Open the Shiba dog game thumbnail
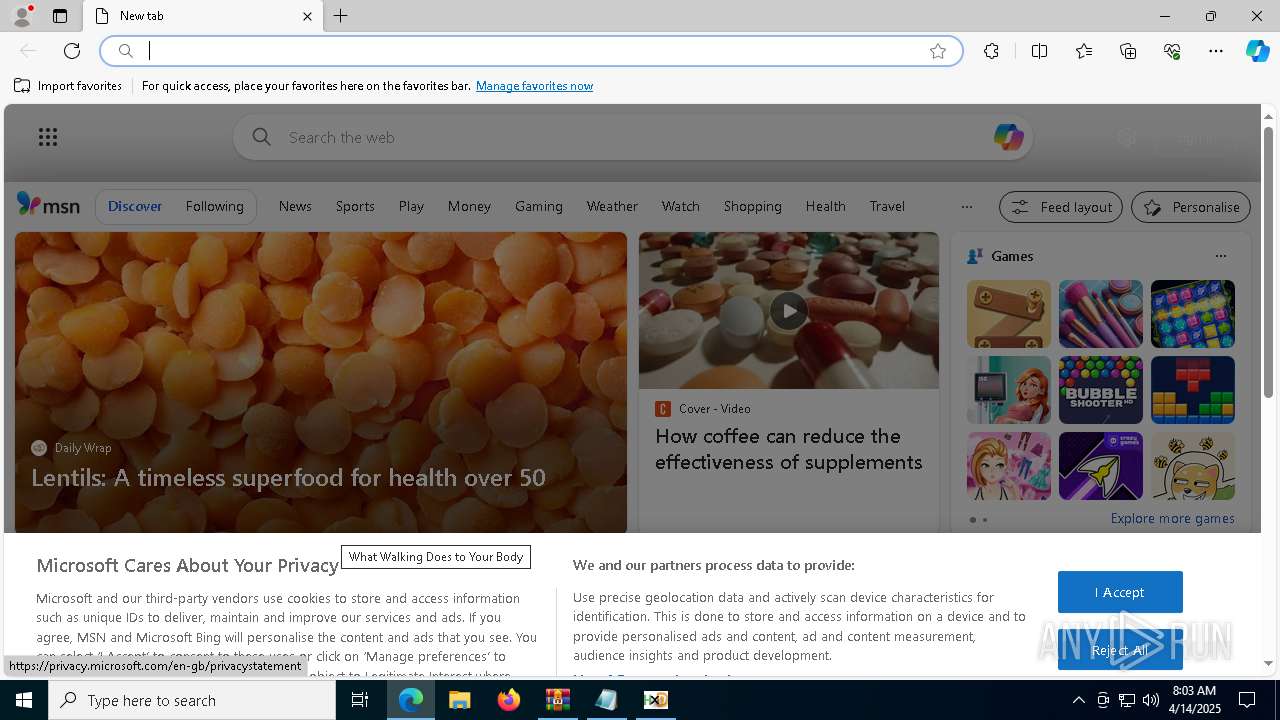Image resolution: width=1280 pixels, height=720 pixels. (x=1192, y=466)
